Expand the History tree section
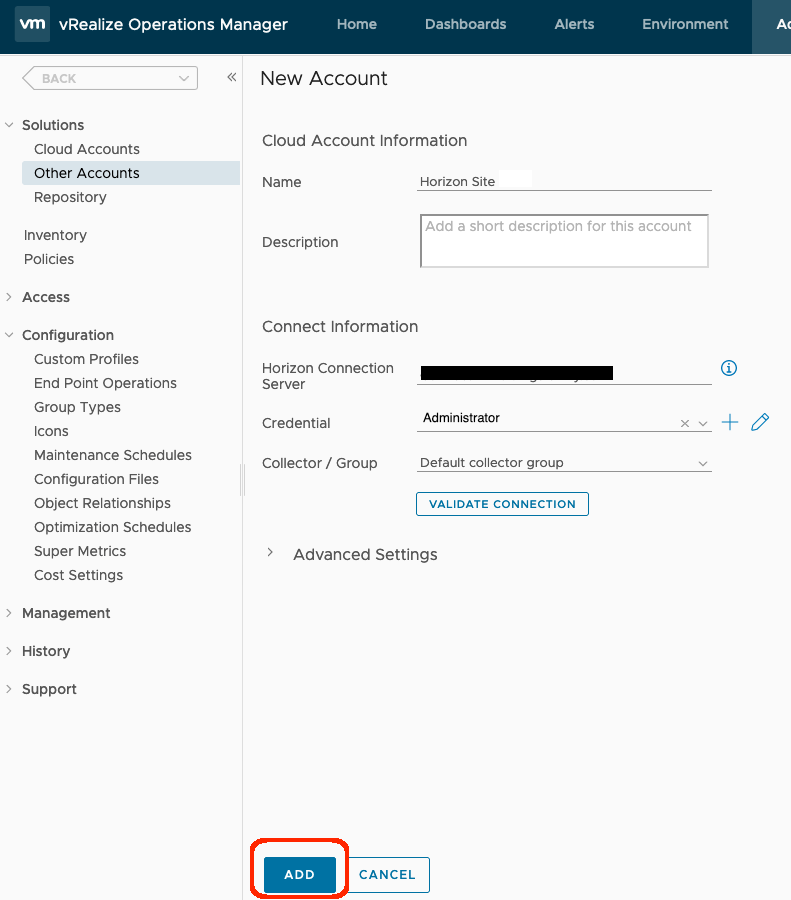This screenshot has height=900, width=791. [9, 651]
